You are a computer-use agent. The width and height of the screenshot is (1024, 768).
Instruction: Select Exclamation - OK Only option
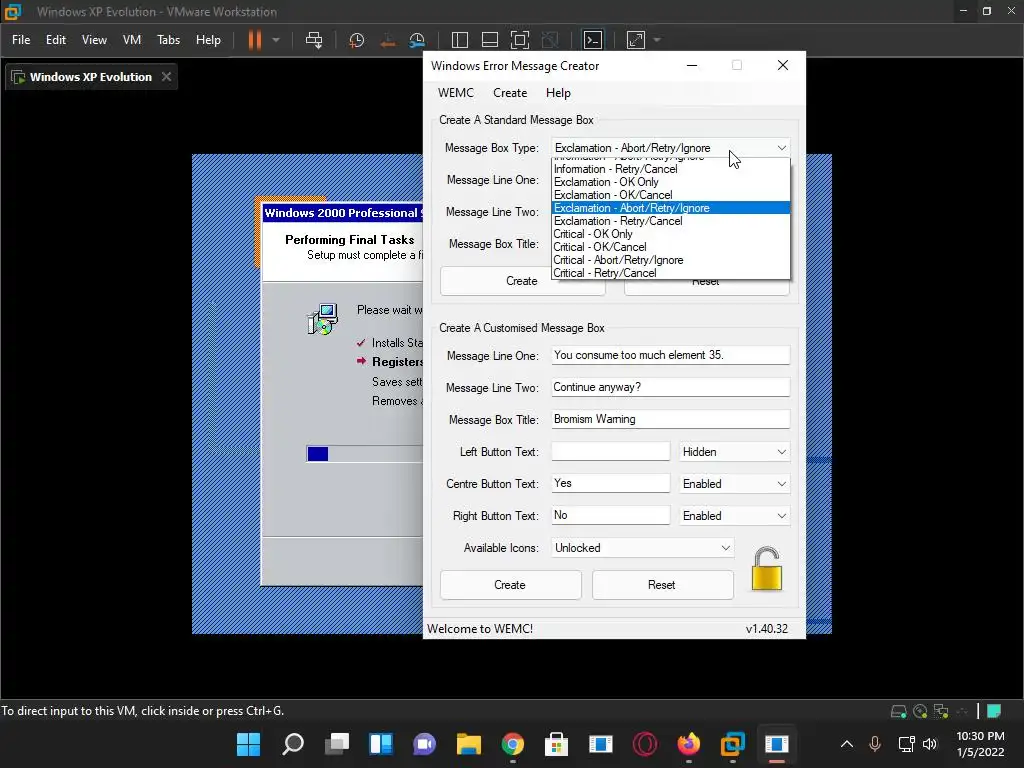coord(671,182)
